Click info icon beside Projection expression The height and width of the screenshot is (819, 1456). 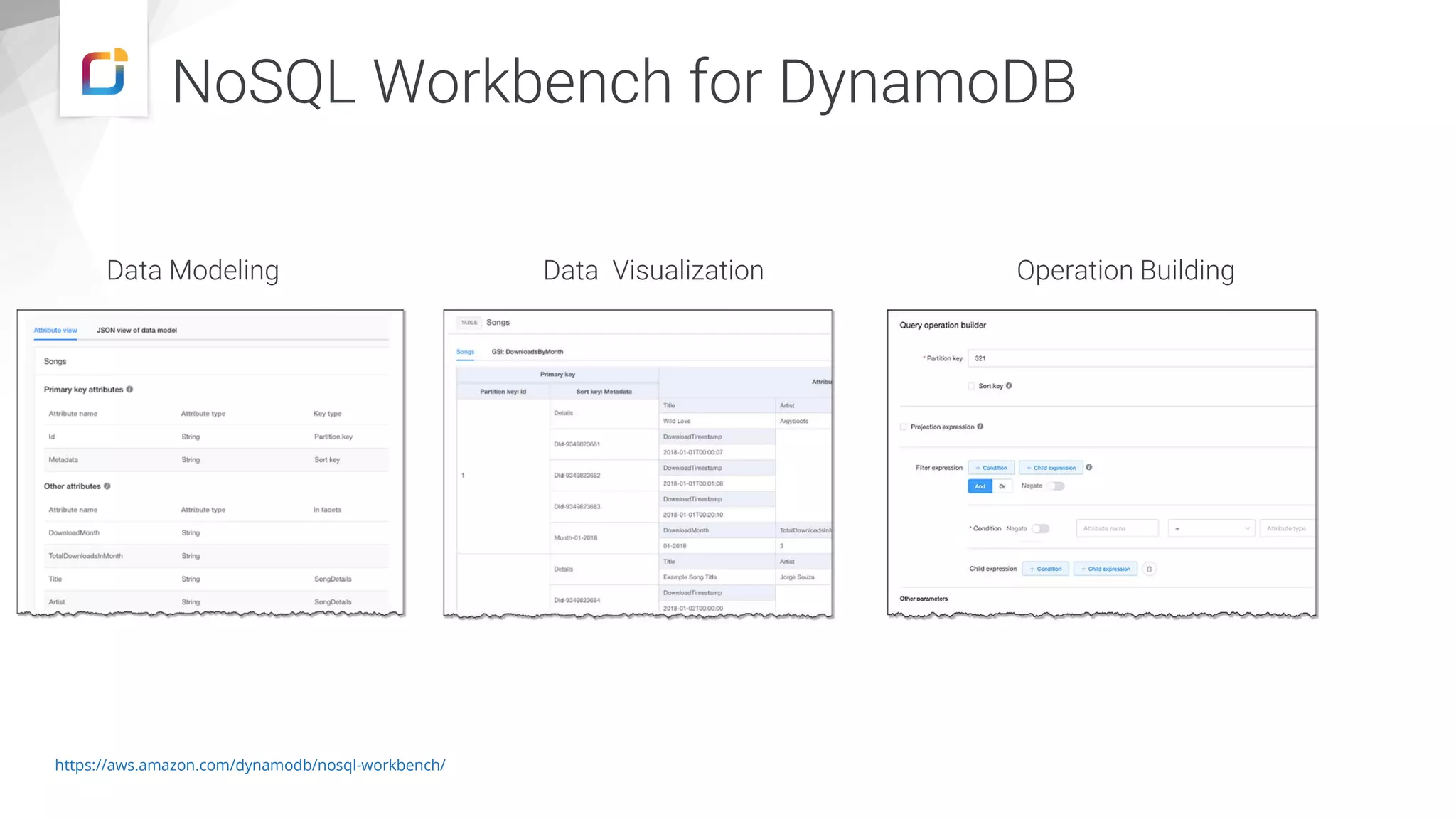(980, 427)
